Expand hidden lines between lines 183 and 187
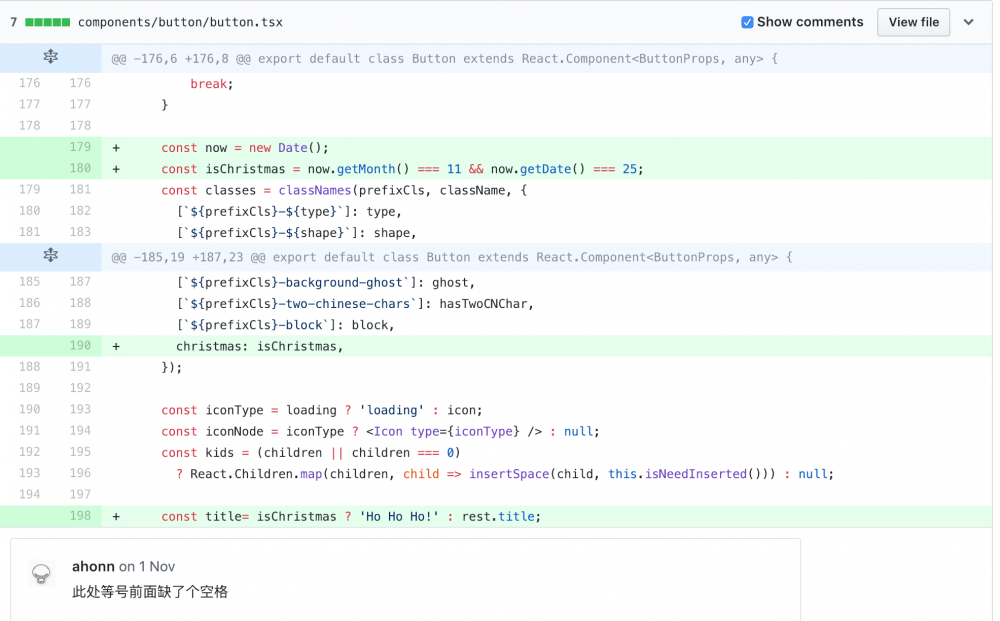The image size is (1000, 621). (x=50, y=257)
